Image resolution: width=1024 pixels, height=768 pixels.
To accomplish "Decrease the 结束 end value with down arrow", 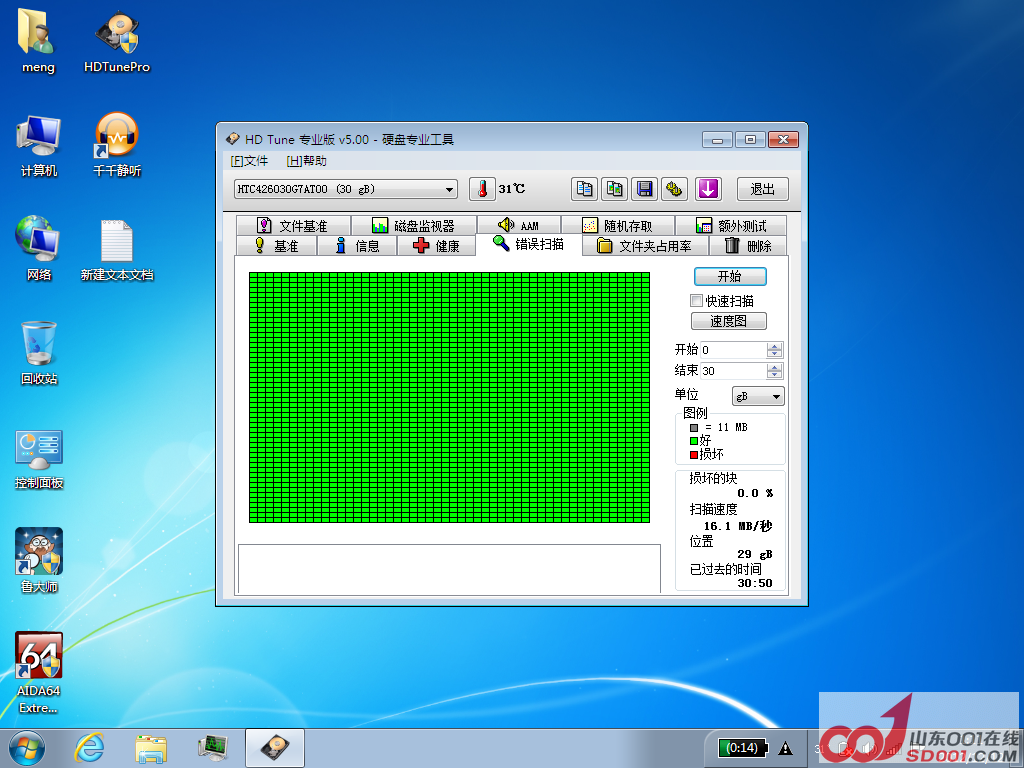I will tap(775, 375).
